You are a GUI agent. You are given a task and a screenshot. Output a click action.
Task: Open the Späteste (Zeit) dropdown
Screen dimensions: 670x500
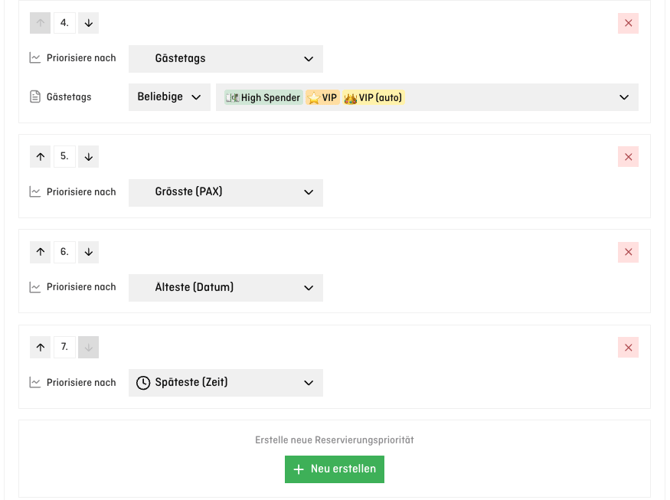point(225,383)
